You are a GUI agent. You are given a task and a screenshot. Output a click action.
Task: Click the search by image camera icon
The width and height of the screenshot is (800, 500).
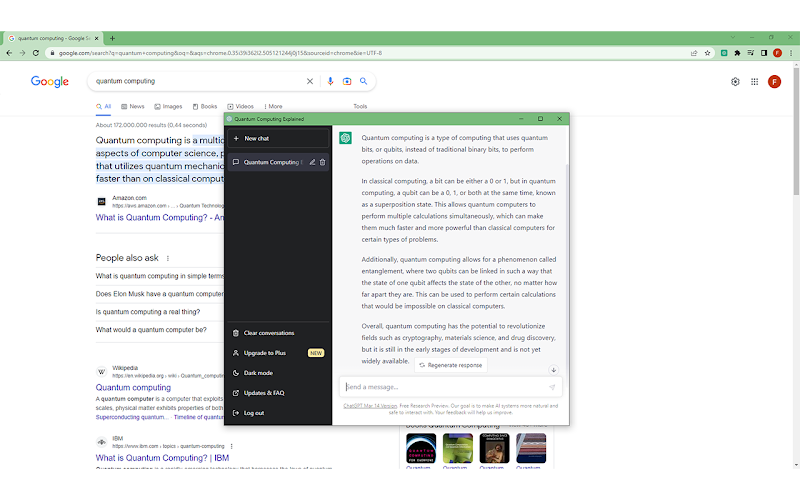click(347, 81)
